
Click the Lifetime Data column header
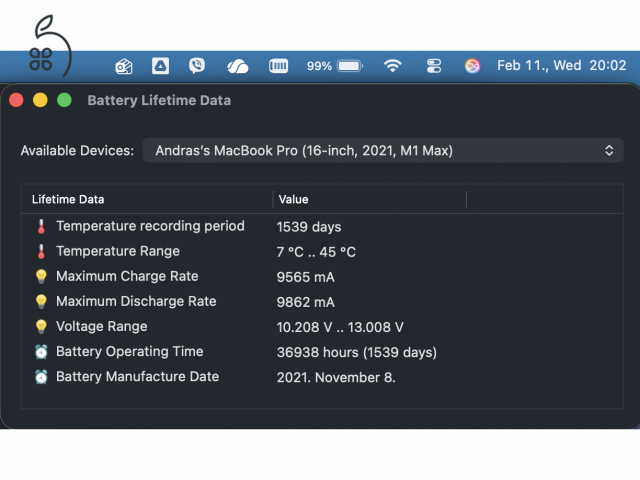[x=68, y=199]
